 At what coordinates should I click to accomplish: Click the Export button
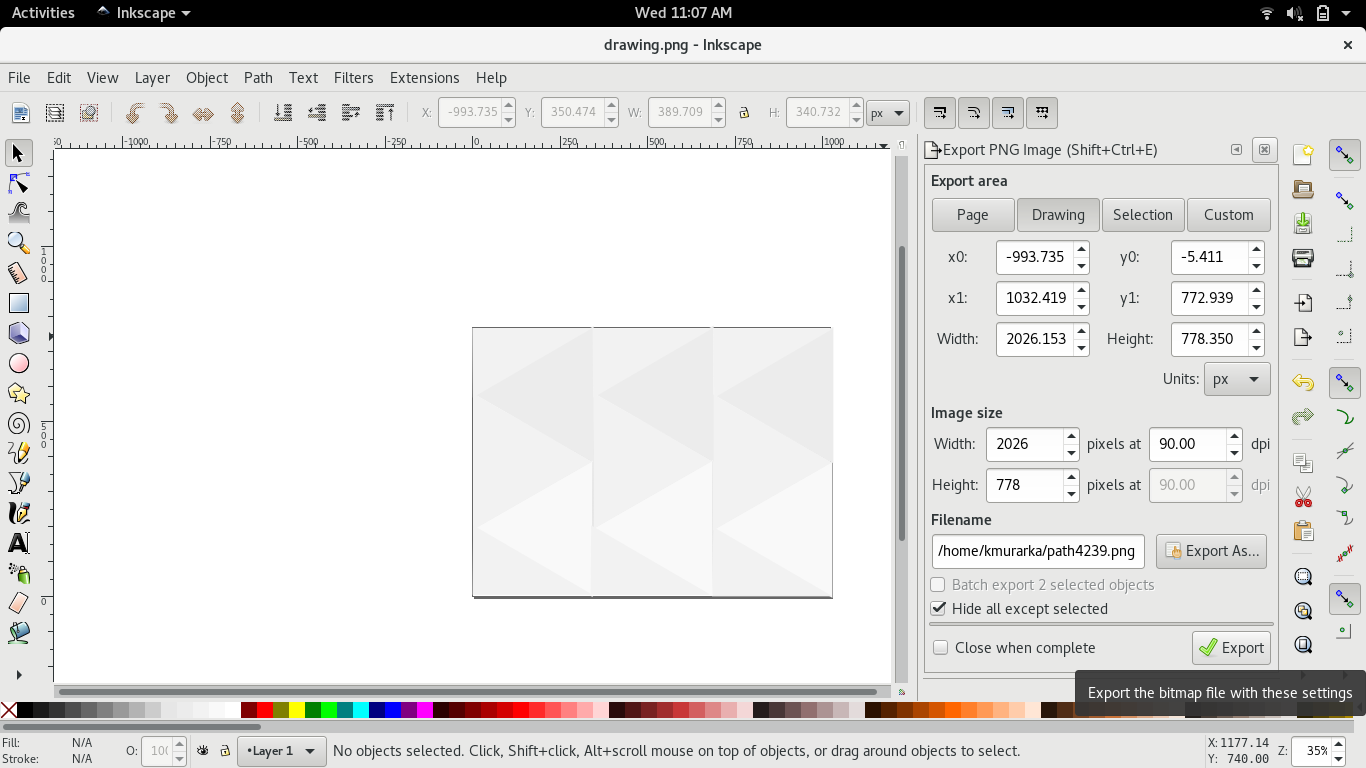point(1231,647)
